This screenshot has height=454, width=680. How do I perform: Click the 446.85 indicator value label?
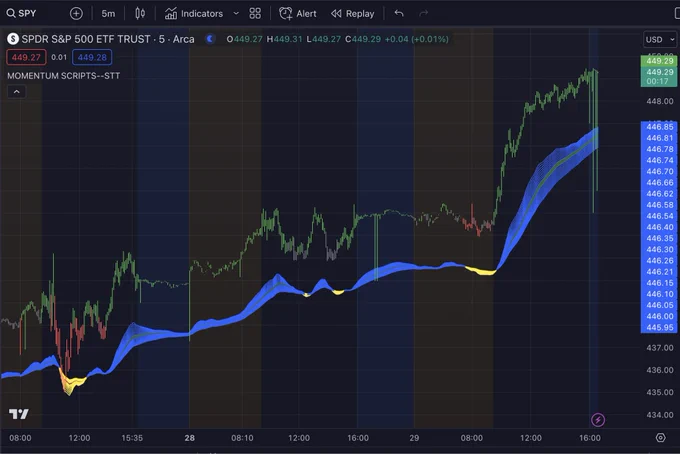[659, 127]
